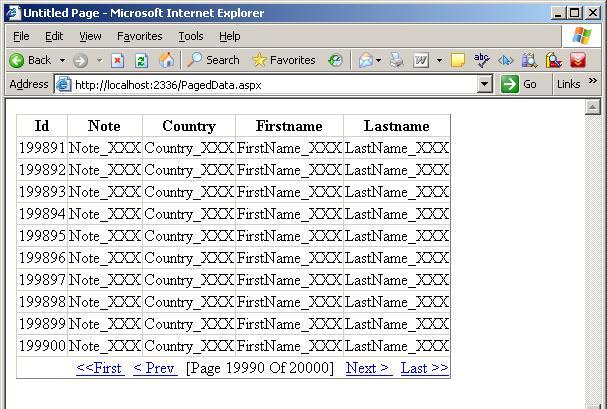This screenshot has height=409, width=607.
Task: Maximize the Internet Explorer window
Action: [575, 13]
